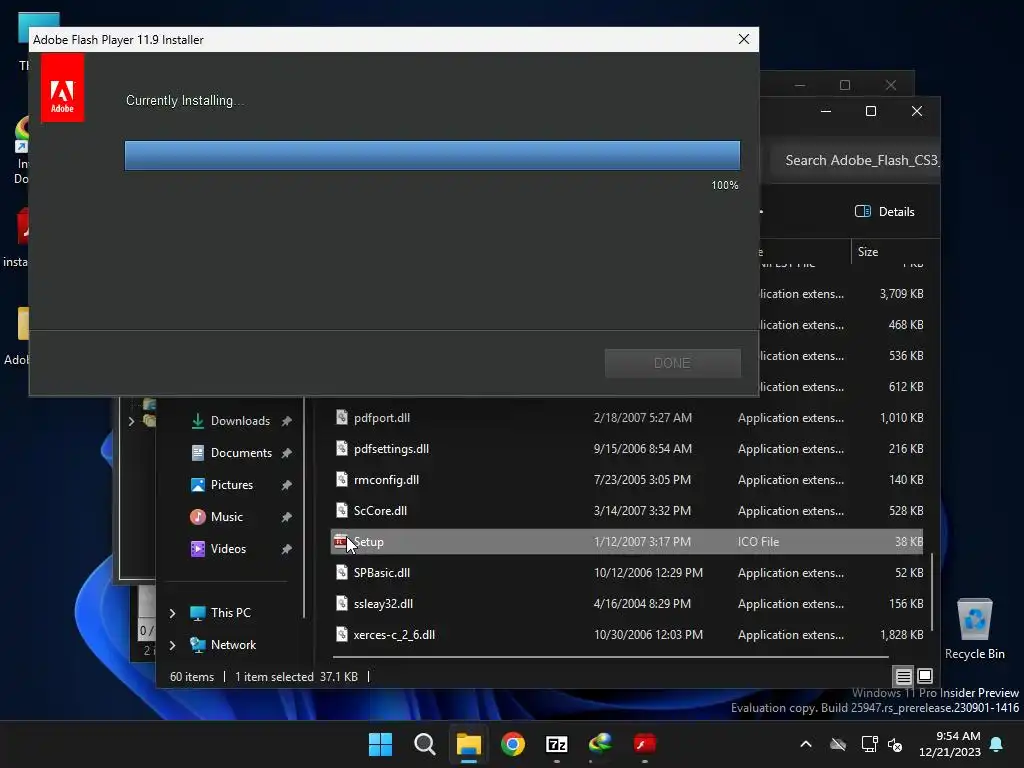Sort files by the Size column header
The width and height of the screenshot is (1024, 768).
pos(868,252)
